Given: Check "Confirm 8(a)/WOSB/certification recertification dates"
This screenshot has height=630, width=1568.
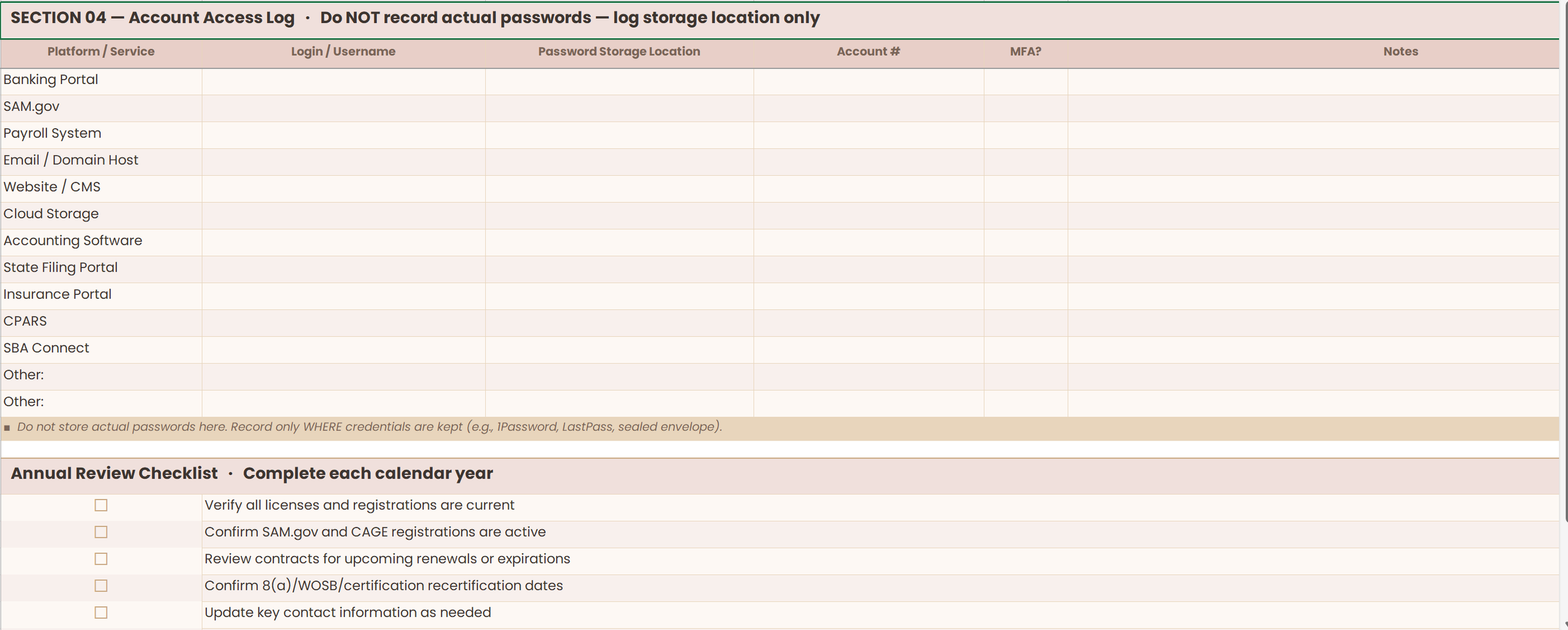Looking at the screenshot, I should [x=101, y=585].
